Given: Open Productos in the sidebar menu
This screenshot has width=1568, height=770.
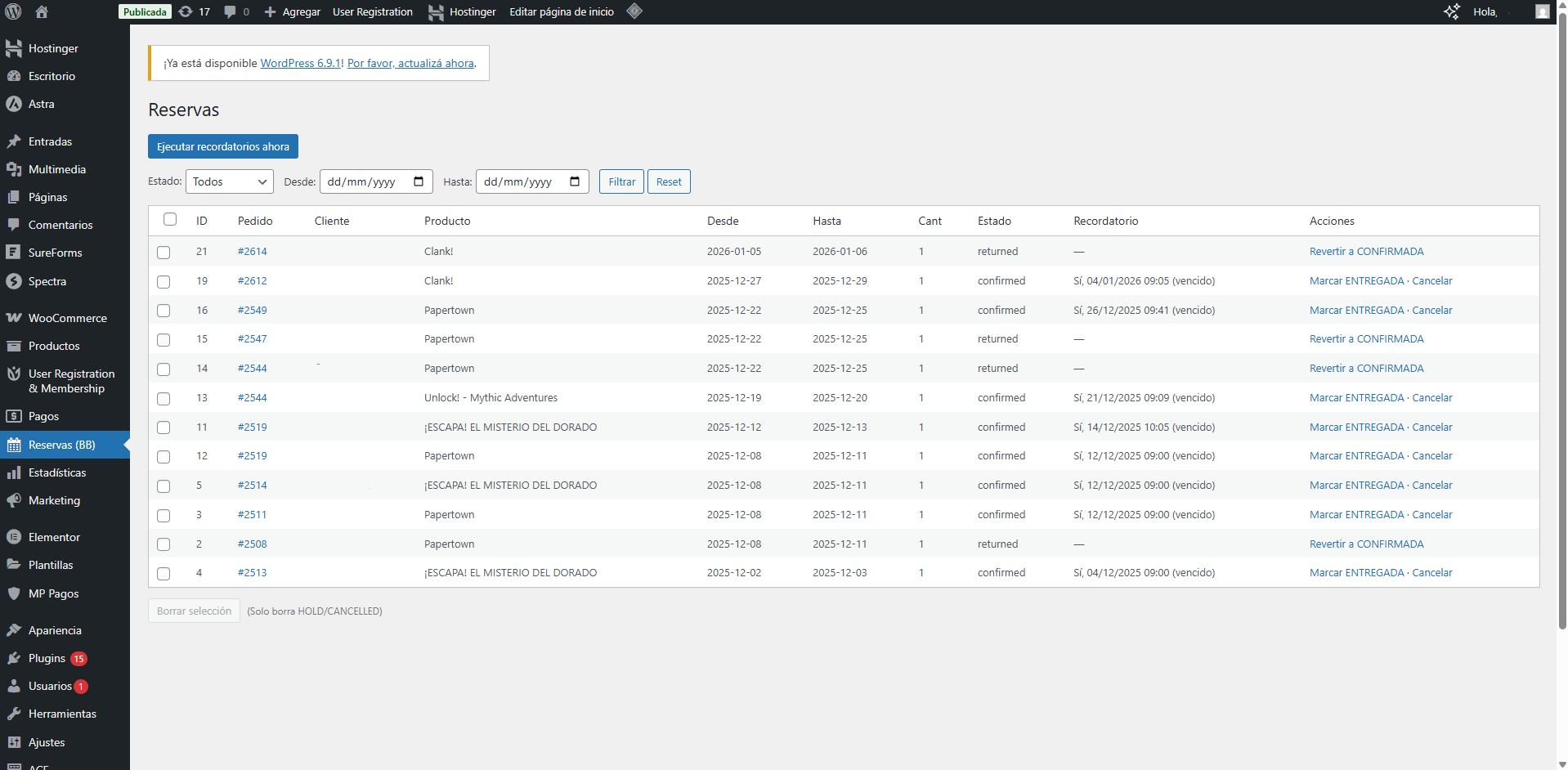Looking at the screenshot, I should 54,346.
